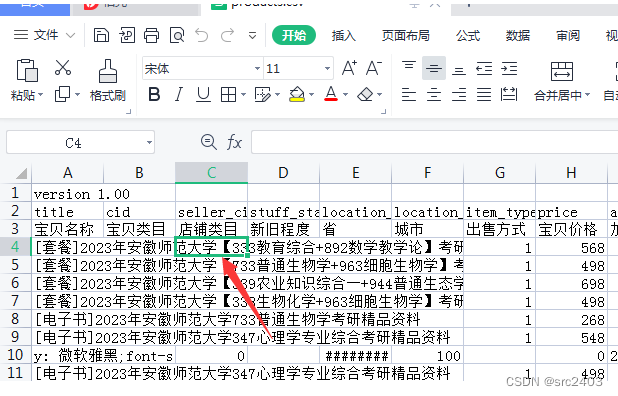The height and width of the screenshot is (396, 618).
Task: Open the File menu (文件)
Action: tap(44, 35)
